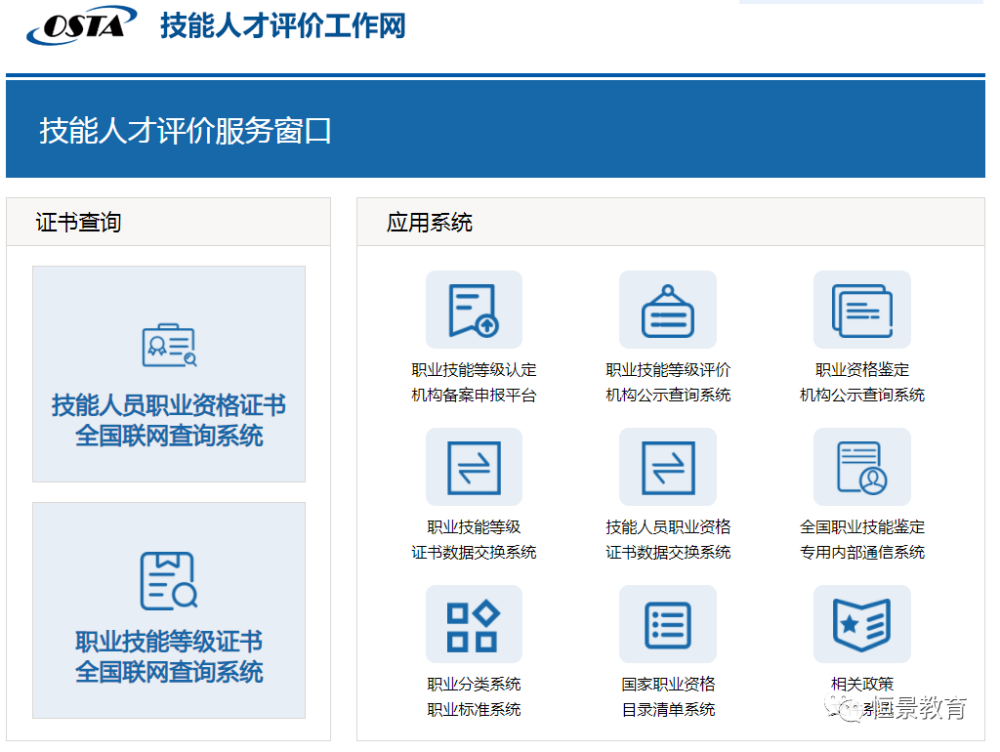
Task: Select the 相关政策 star book icon
Action: [x=862, y=624]
